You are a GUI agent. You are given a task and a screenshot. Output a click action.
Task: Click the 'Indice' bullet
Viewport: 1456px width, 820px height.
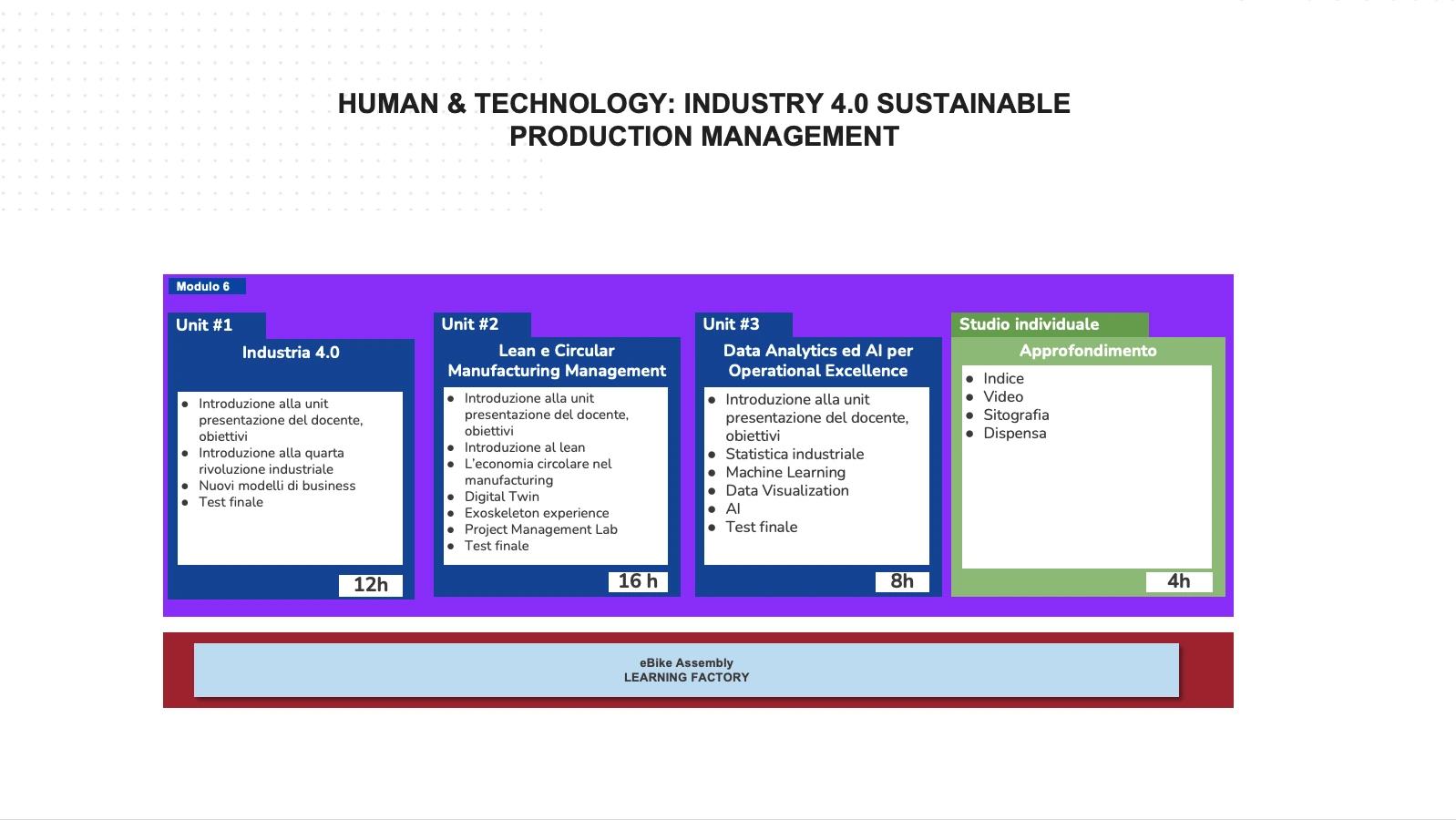[x=1003, y=378]
